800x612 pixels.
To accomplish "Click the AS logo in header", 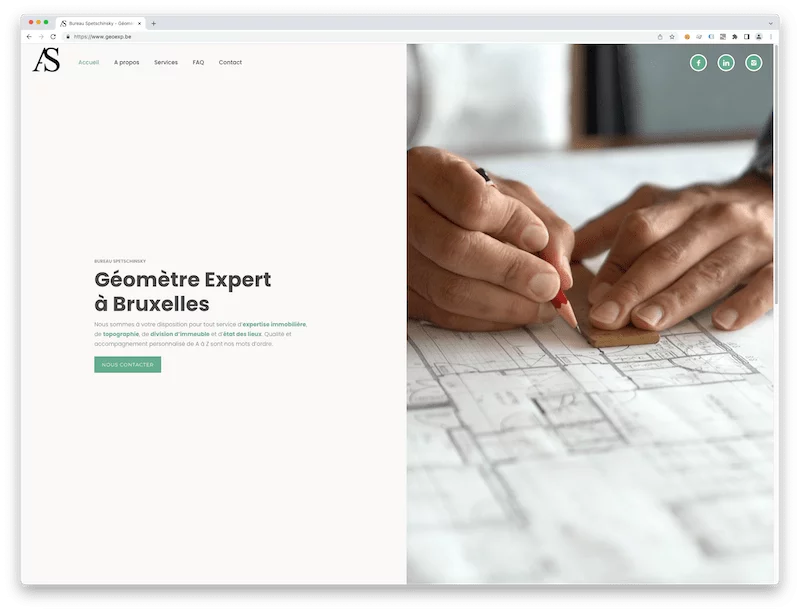I will (x=46, y=60).
